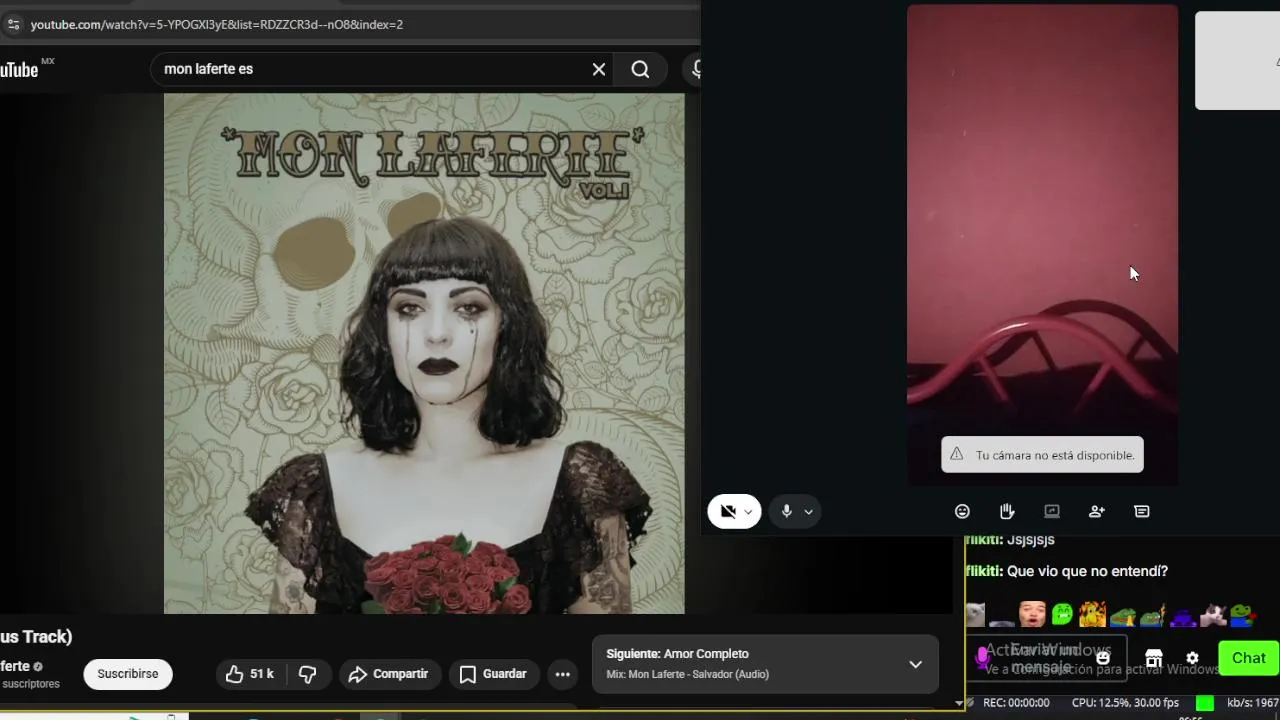Click 'Mix: Mon Laferte - Salvador (Audio)' text
The height and width of the screenshot is (720, 1280).
(687, 674)
